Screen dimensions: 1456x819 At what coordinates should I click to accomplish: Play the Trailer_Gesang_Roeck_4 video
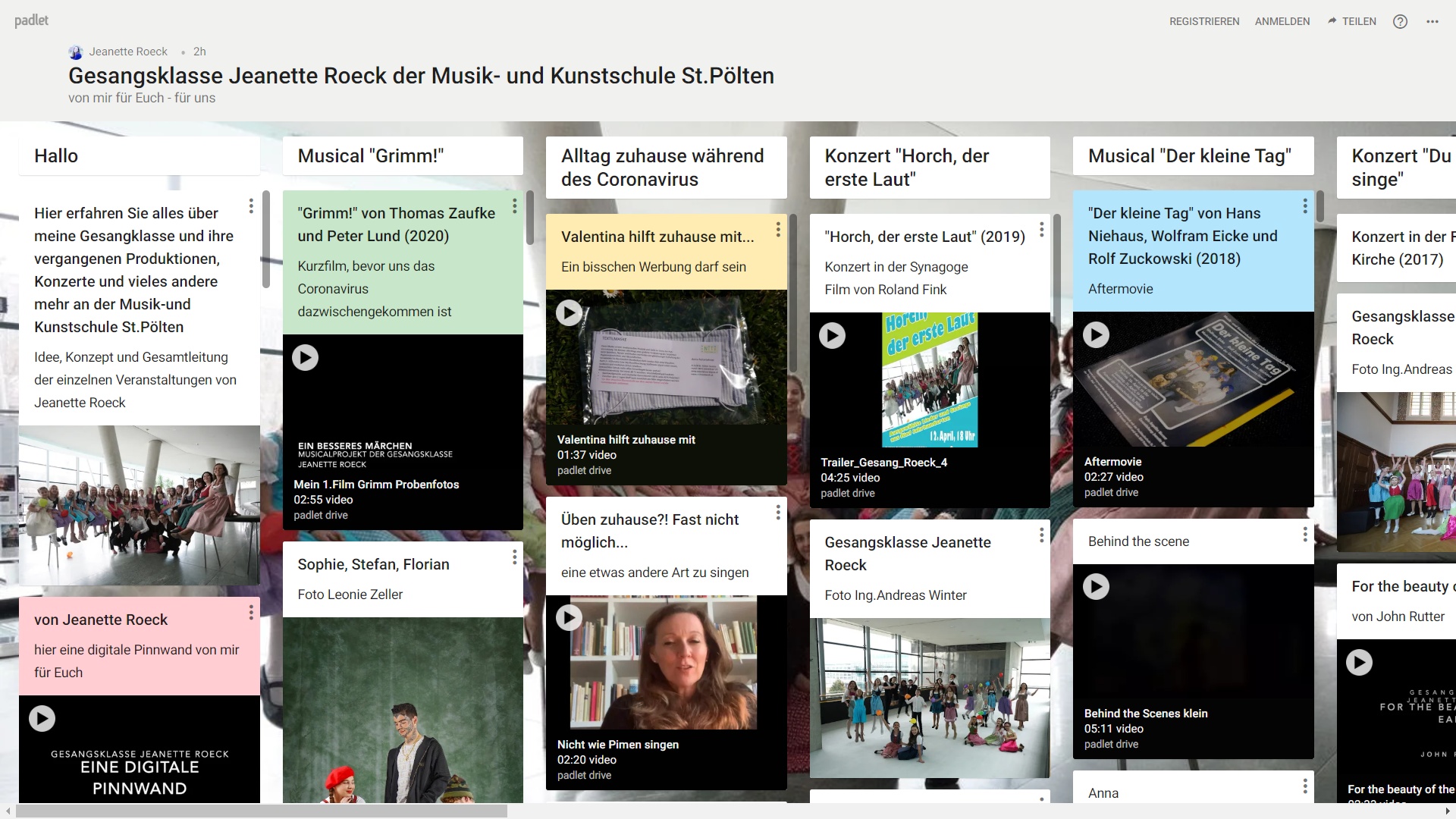point(832,335)
